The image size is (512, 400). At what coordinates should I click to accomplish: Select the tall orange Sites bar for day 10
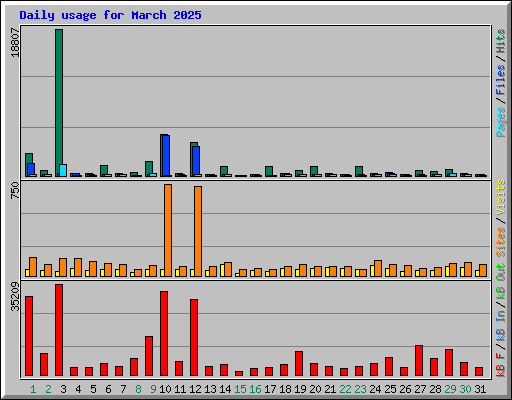(x=168, y=230)
